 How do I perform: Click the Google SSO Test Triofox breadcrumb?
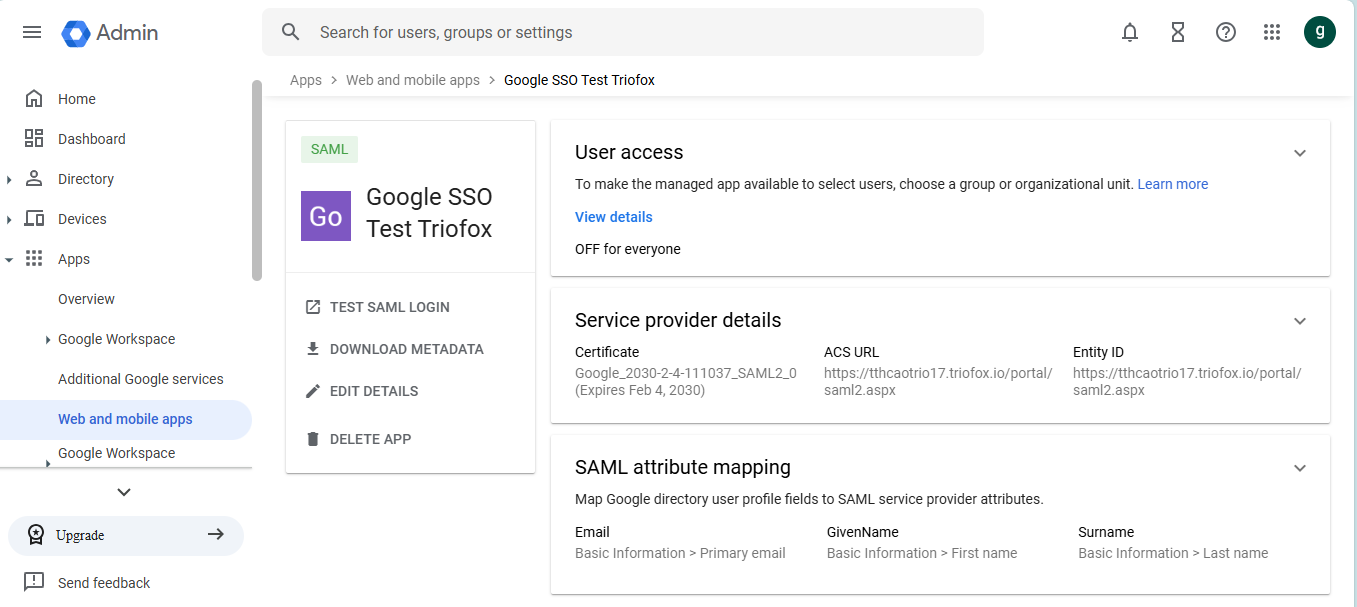point(579,80)
